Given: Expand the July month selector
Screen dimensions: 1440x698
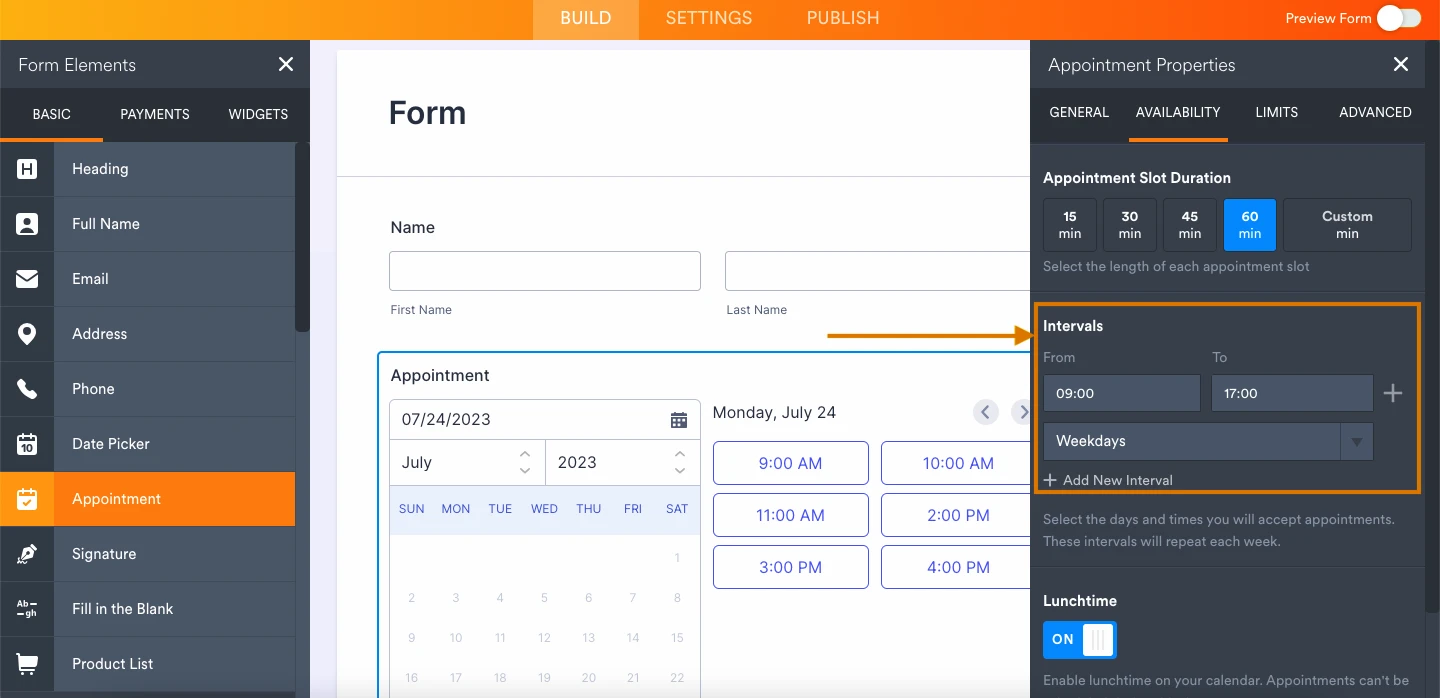Looking at the screenshot, I should pos(467,462).
